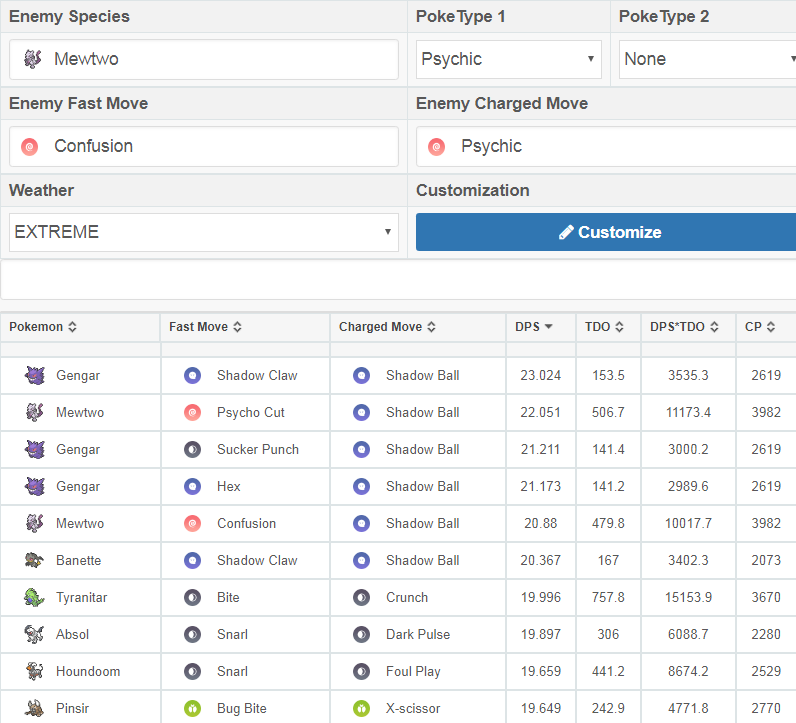Click the TDO value 506.7
796x723 pixels.
coord(608,413)
